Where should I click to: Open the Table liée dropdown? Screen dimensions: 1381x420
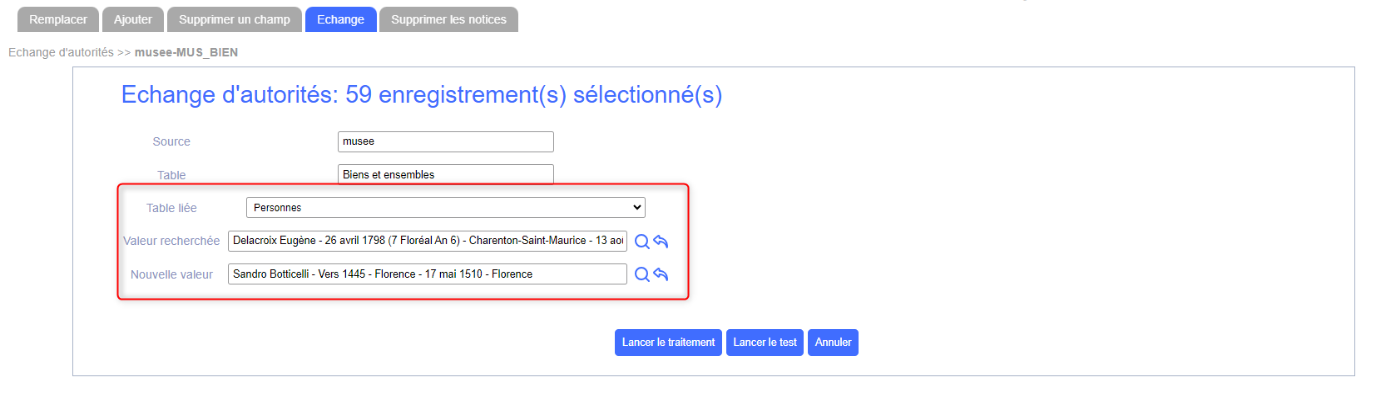[x=445, y=208]
